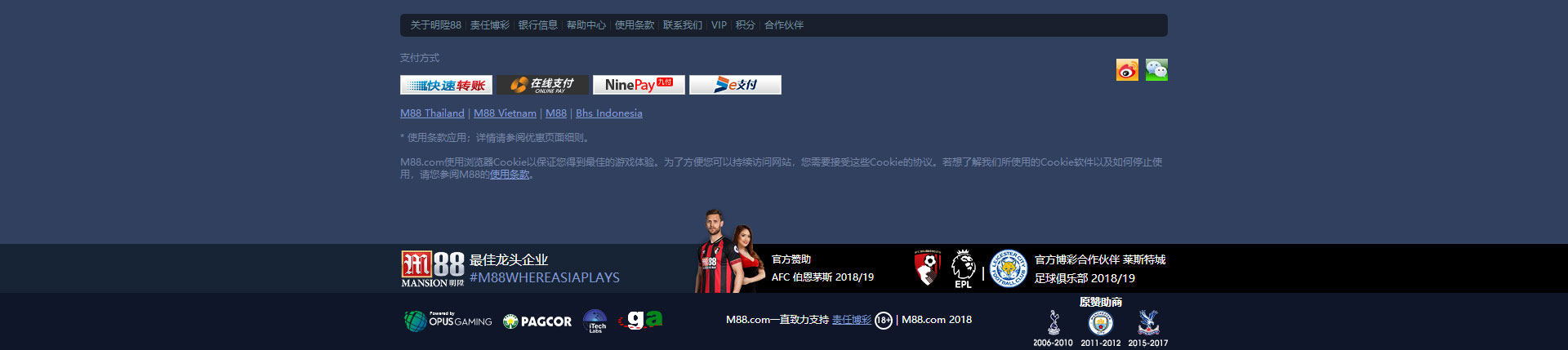Click the 18+ age restriction icon
1568x350 pixels.
point(884,321)
